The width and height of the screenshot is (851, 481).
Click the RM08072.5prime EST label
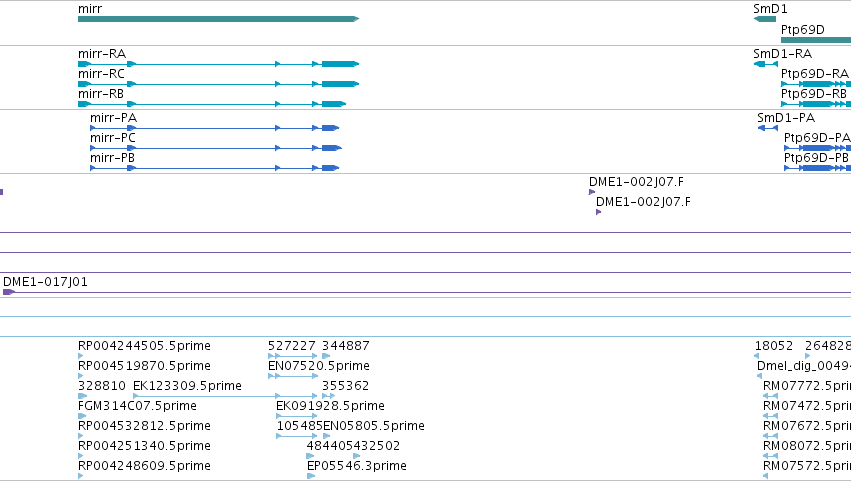807,446
